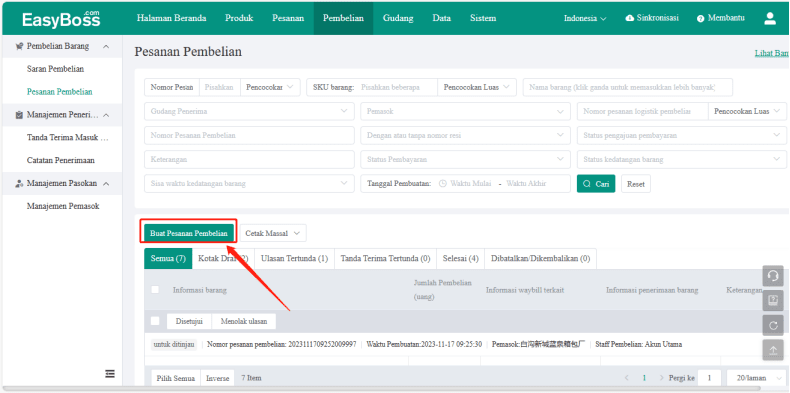
Task: Open the Gudang menu
Action: tap(398, 18)
